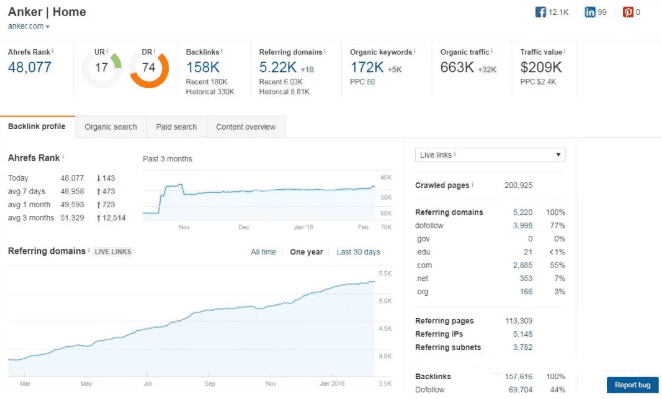The height and width of the screenshot is (399, 662).
Task: Click the dofollow count 3,998
Action: [523, 225]
